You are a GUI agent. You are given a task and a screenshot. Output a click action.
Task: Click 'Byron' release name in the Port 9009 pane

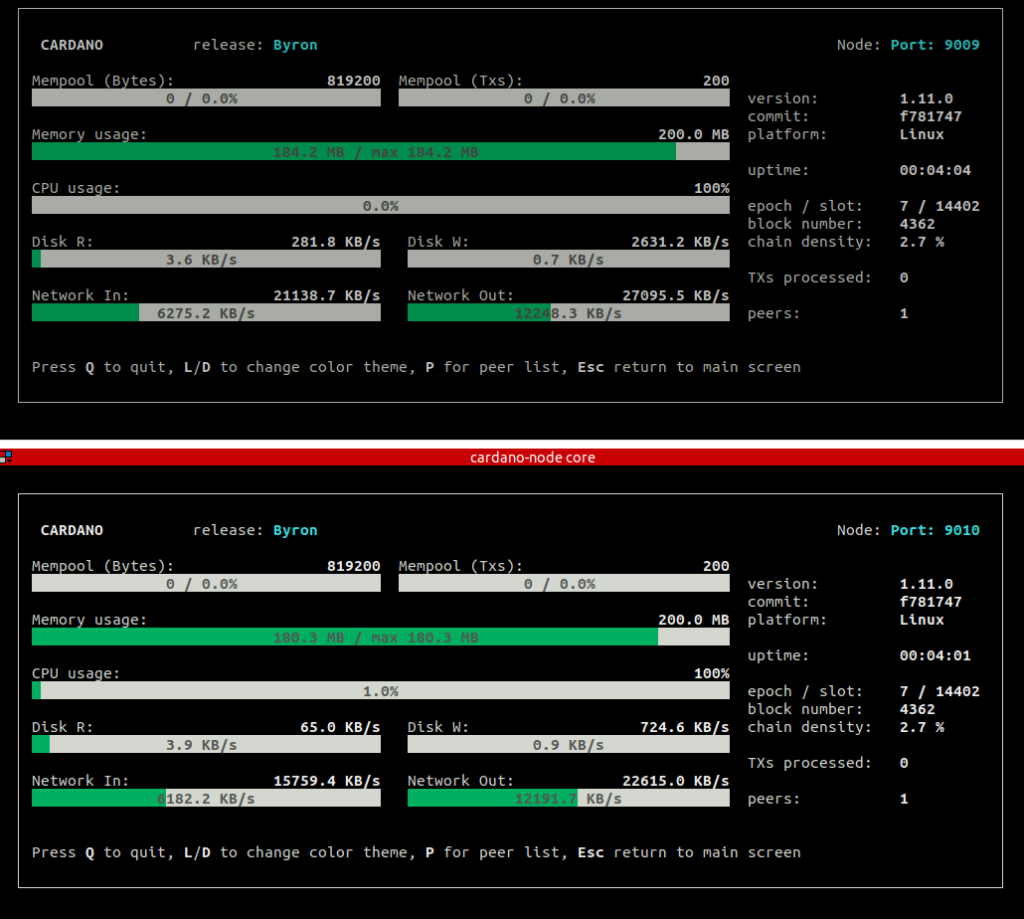tap(295, 44)
